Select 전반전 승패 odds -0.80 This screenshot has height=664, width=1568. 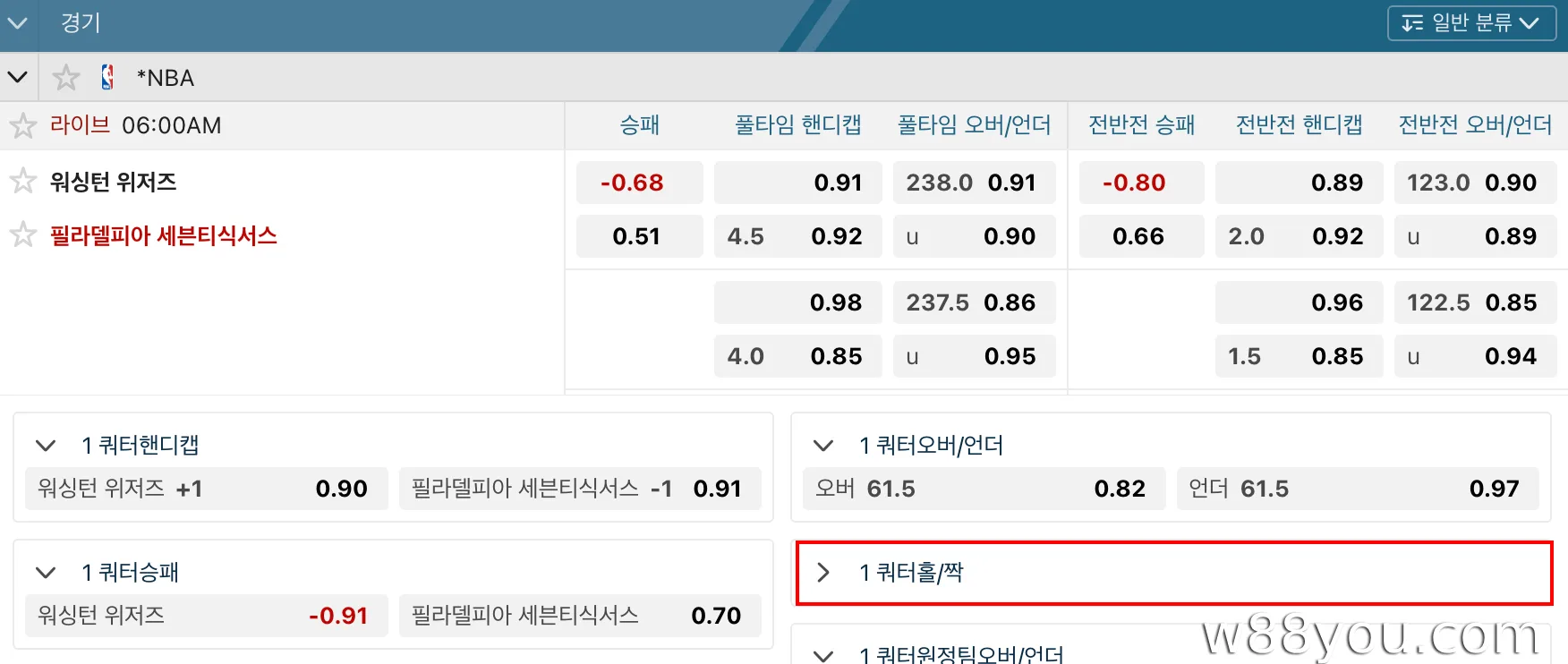pyautogui.click(x=1141, y=183)
